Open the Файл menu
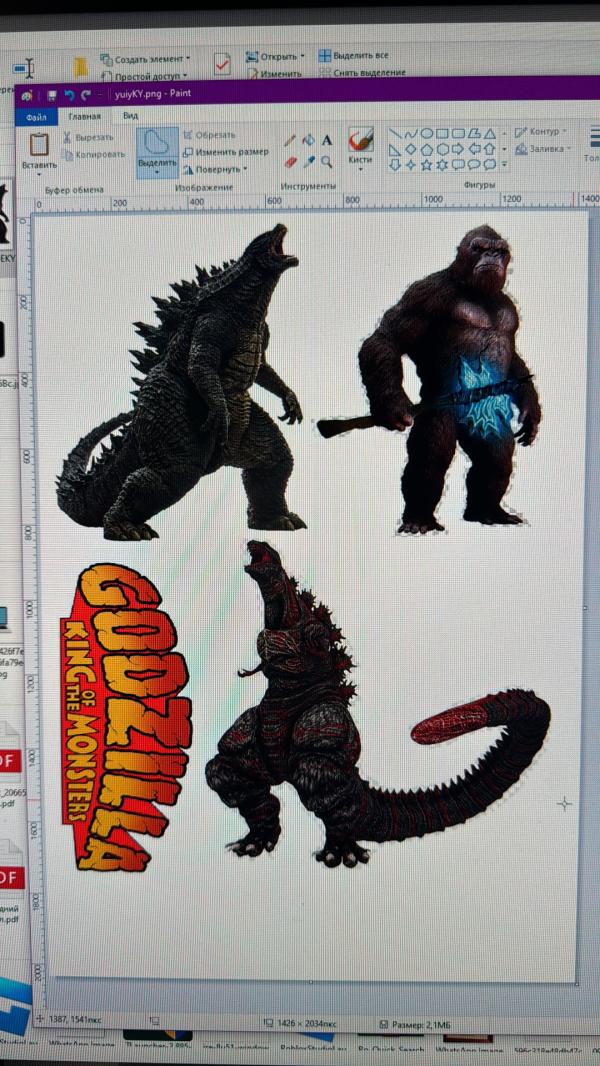 pos(30,116)
